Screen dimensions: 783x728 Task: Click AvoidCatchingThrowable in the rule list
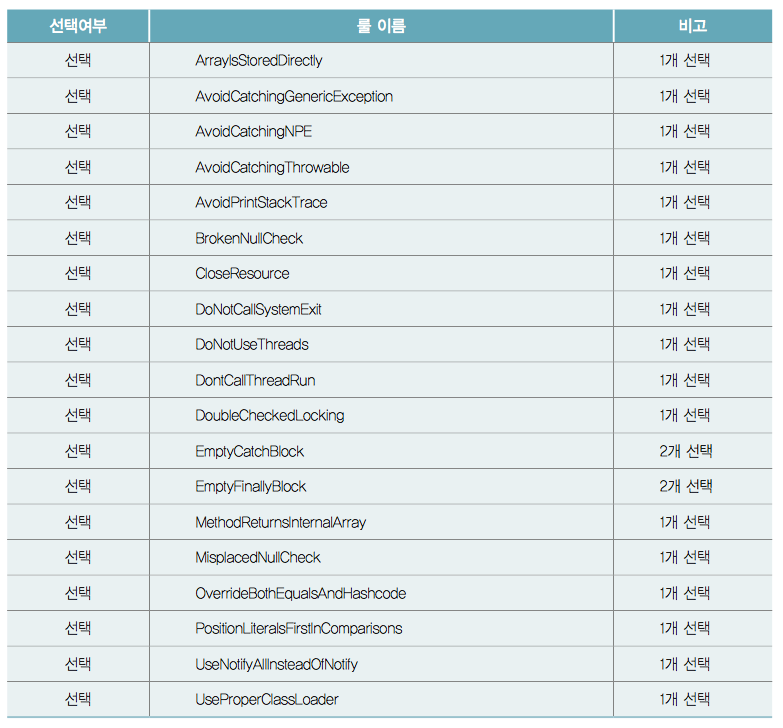tap(272, 167)
